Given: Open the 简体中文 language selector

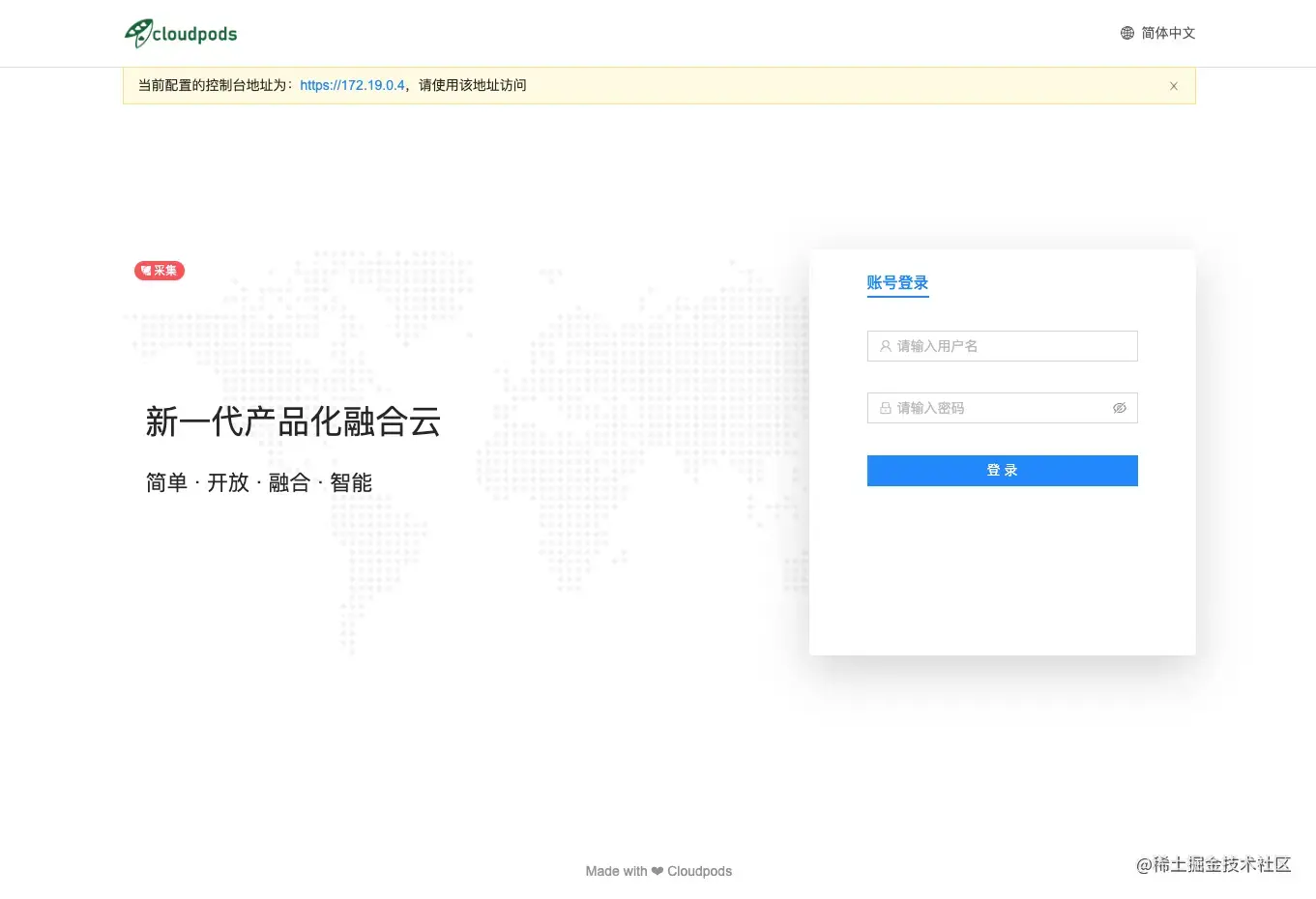Looking at the screenshot, I should point(1158,33).
